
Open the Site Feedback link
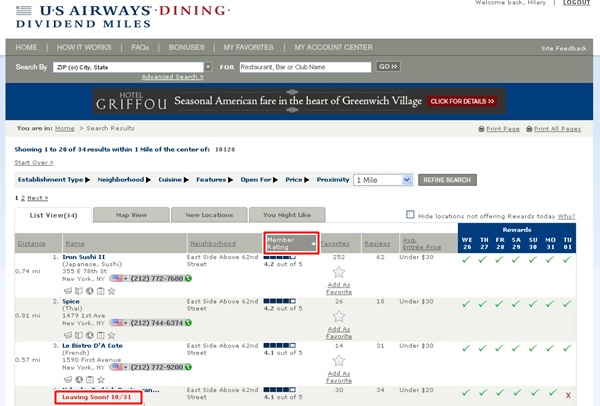[x=564, y=49]
